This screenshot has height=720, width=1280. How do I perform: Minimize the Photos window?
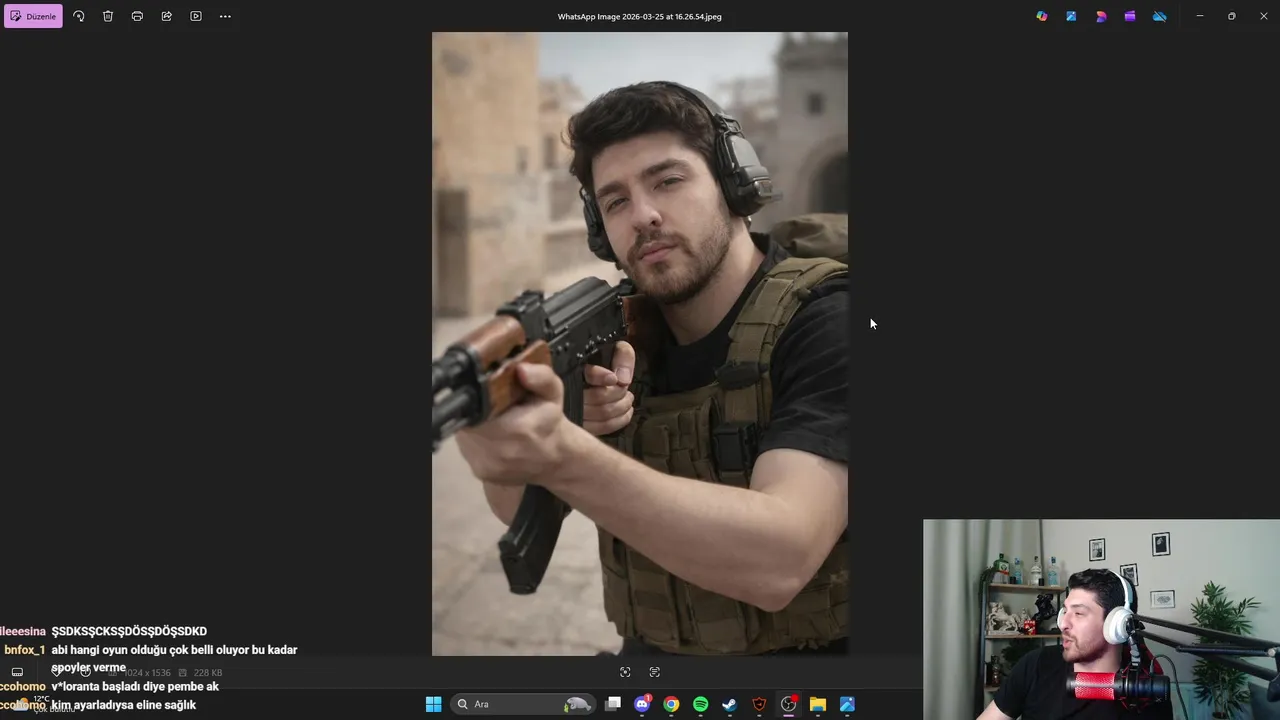(1200, 16)
